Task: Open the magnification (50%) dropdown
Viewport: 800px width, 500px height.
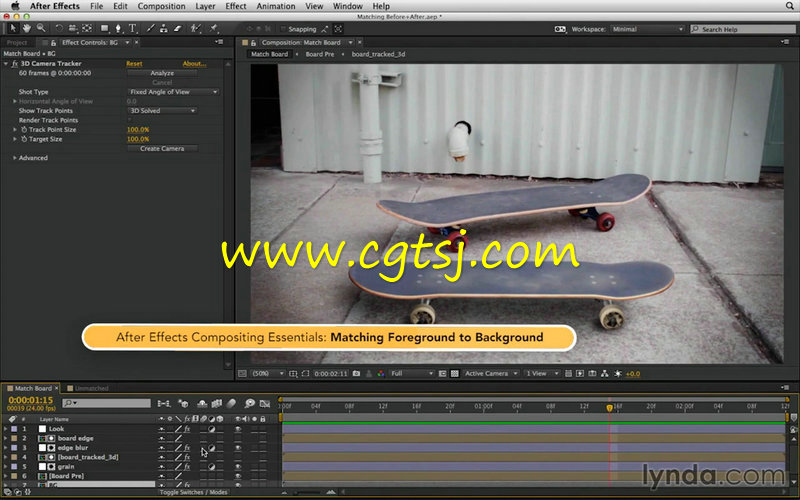Action: [x=268, y=373]
